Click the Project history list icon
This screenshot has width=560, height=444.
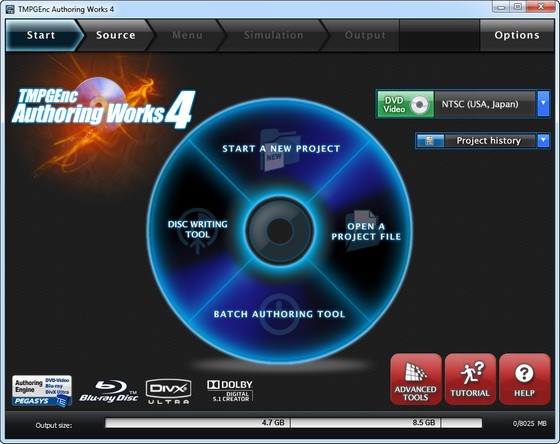tap(430, 141)
